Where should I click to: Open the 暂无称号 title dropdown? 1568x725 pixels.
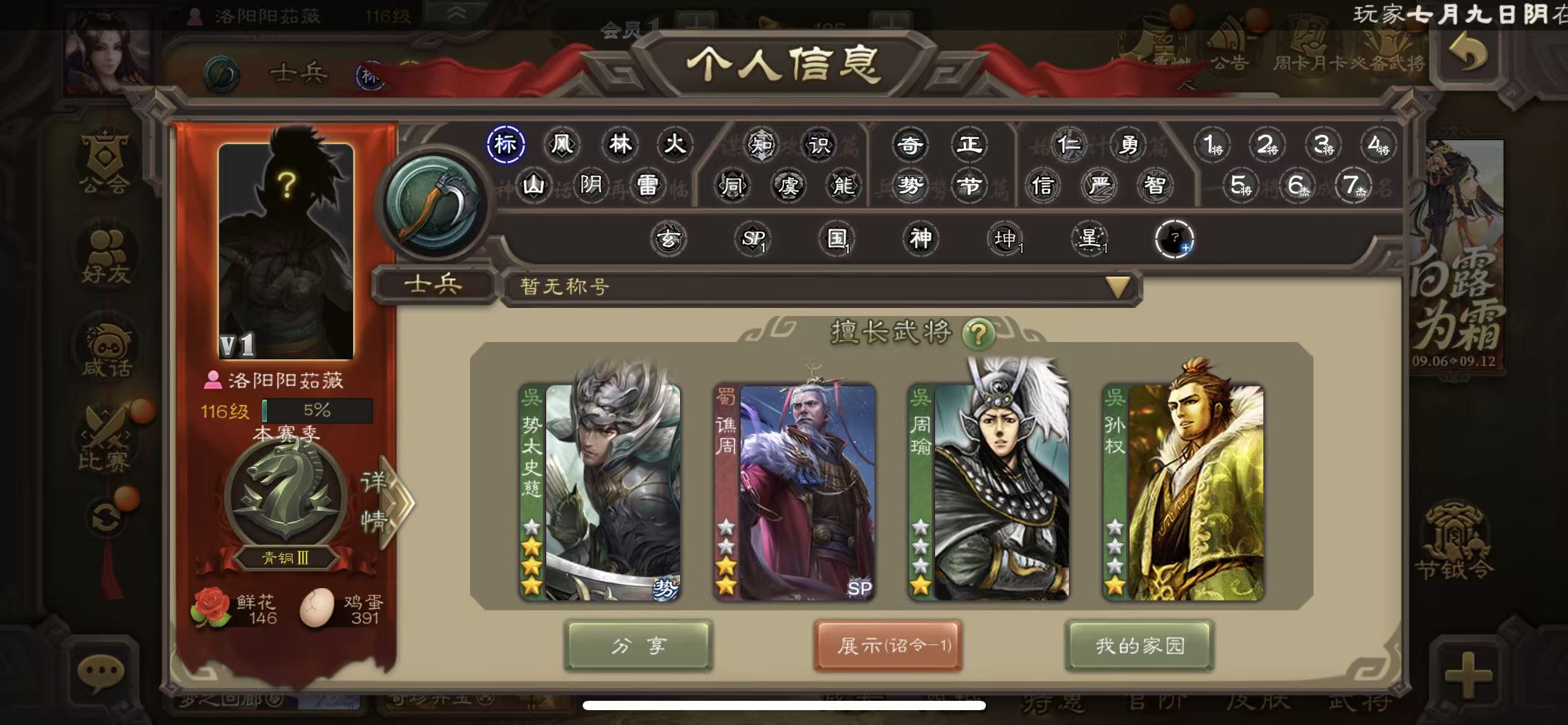pyautogui.click(x=821, y=287)
